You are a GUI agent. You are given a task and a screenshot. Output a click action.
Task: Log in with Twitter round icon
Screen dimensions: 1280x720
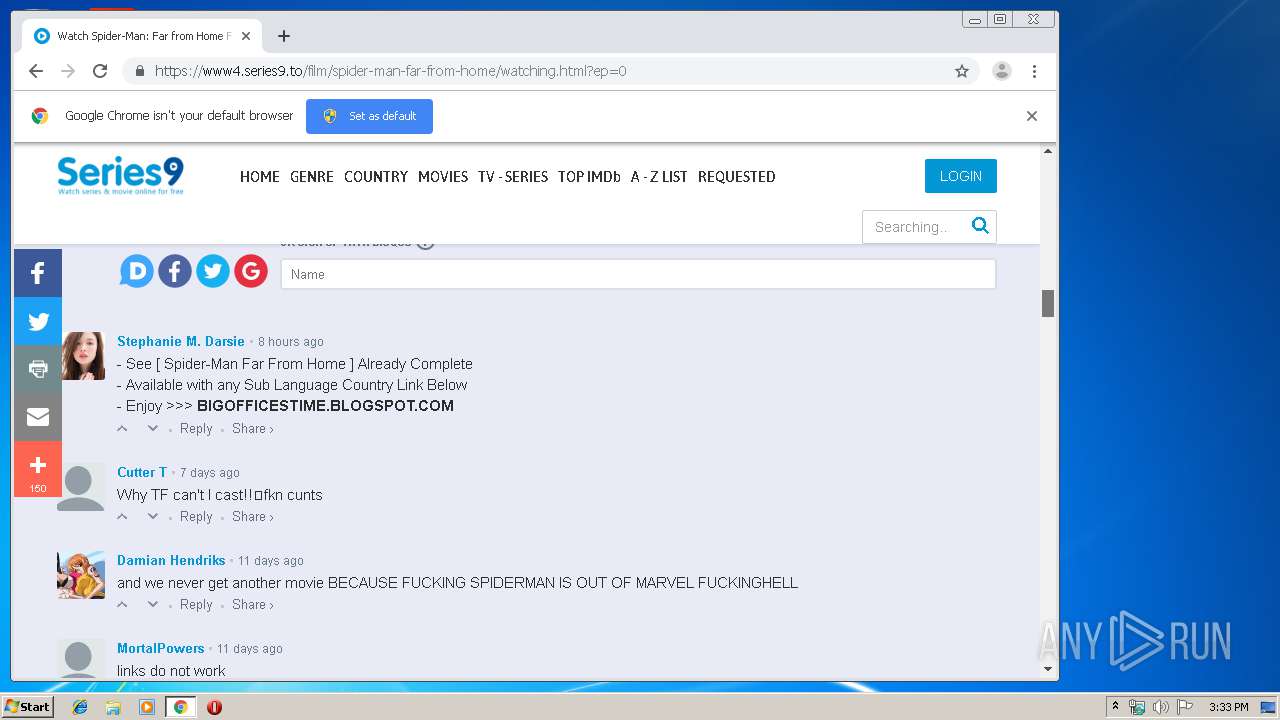click(x=213, y=271)
